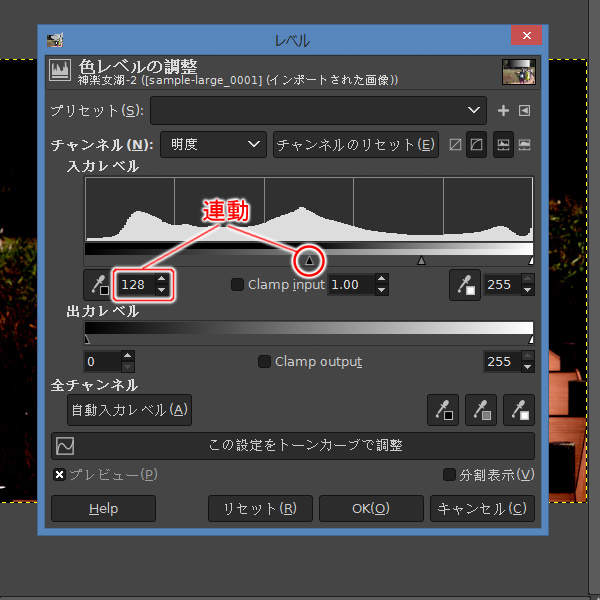The width and height of the screenshot is (600, 600).
Task: Click the high output value field 255
Action: pos(503,361)
